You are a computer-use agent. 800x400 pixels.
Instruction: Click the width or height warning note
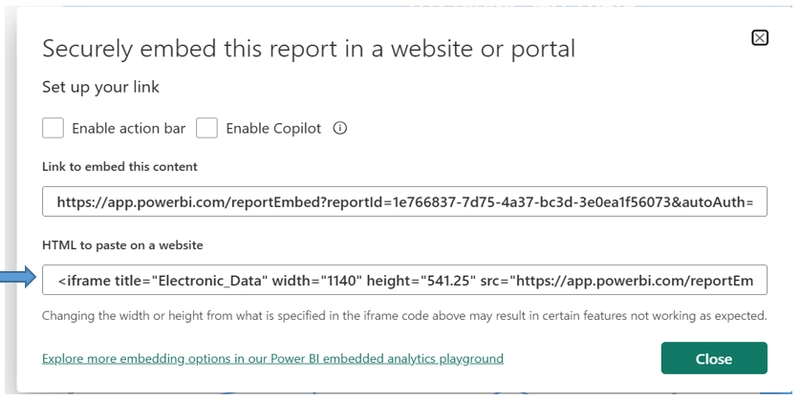[403, 316]
